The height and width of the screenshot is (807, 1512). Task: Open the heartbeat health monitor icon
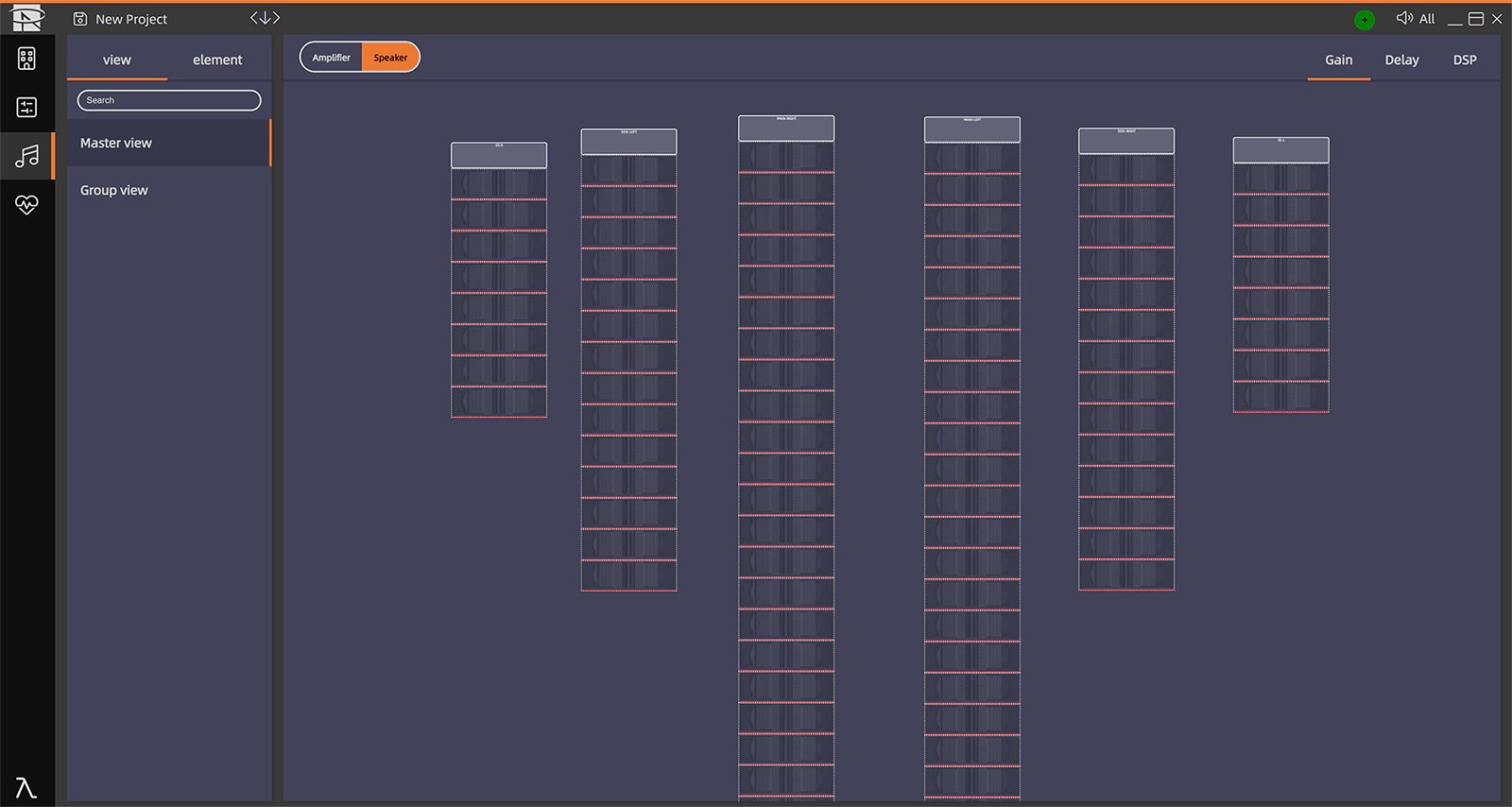point(26,204)
